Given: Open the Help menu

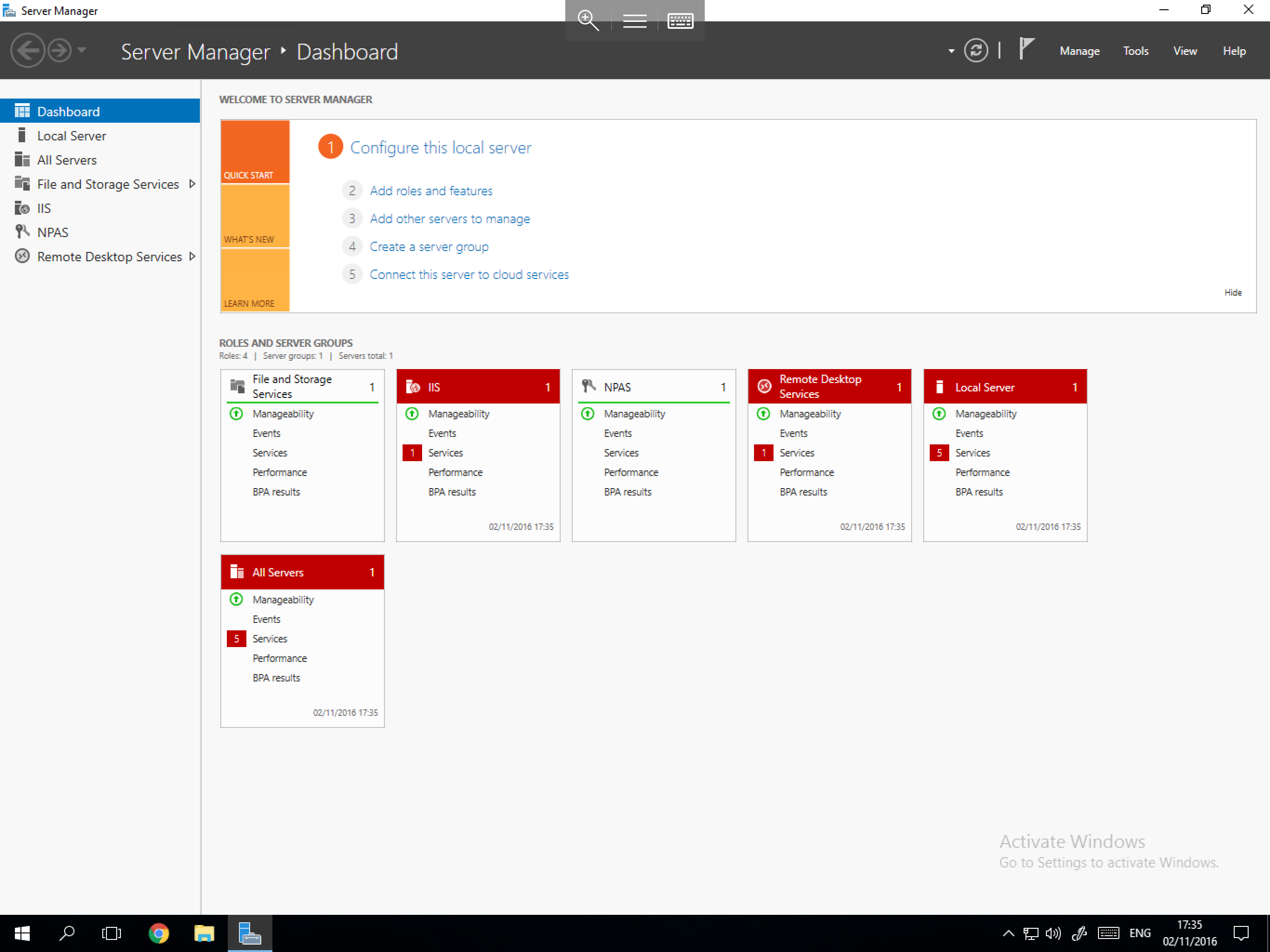Looking at the screenshot, I should tap(1233, 51).
